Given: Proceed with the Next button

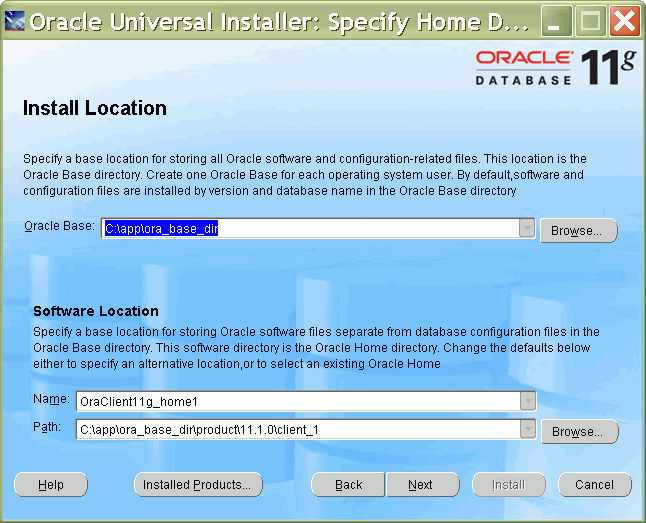Looking at the screenshot, I should pos(422,485).
